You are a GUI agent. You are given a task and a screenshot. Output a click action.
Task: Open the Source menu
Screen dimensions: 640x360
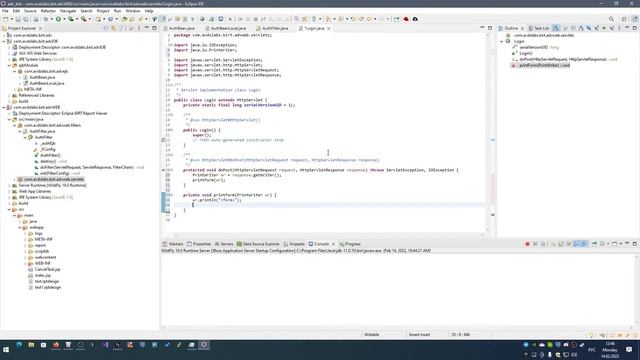pyautogui.click(x=30, y=11)
